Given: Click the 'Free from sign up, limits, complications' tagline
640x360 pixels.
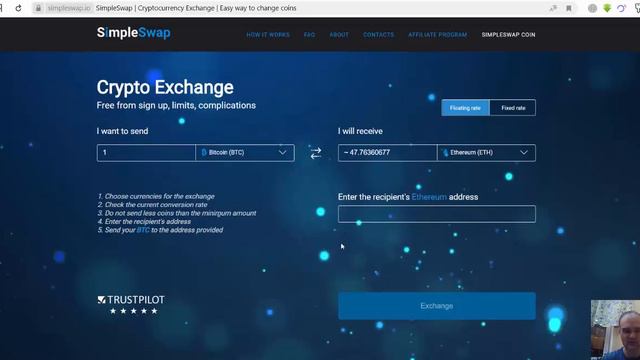Looking at the screenshot, I should (x=176, y=105).
